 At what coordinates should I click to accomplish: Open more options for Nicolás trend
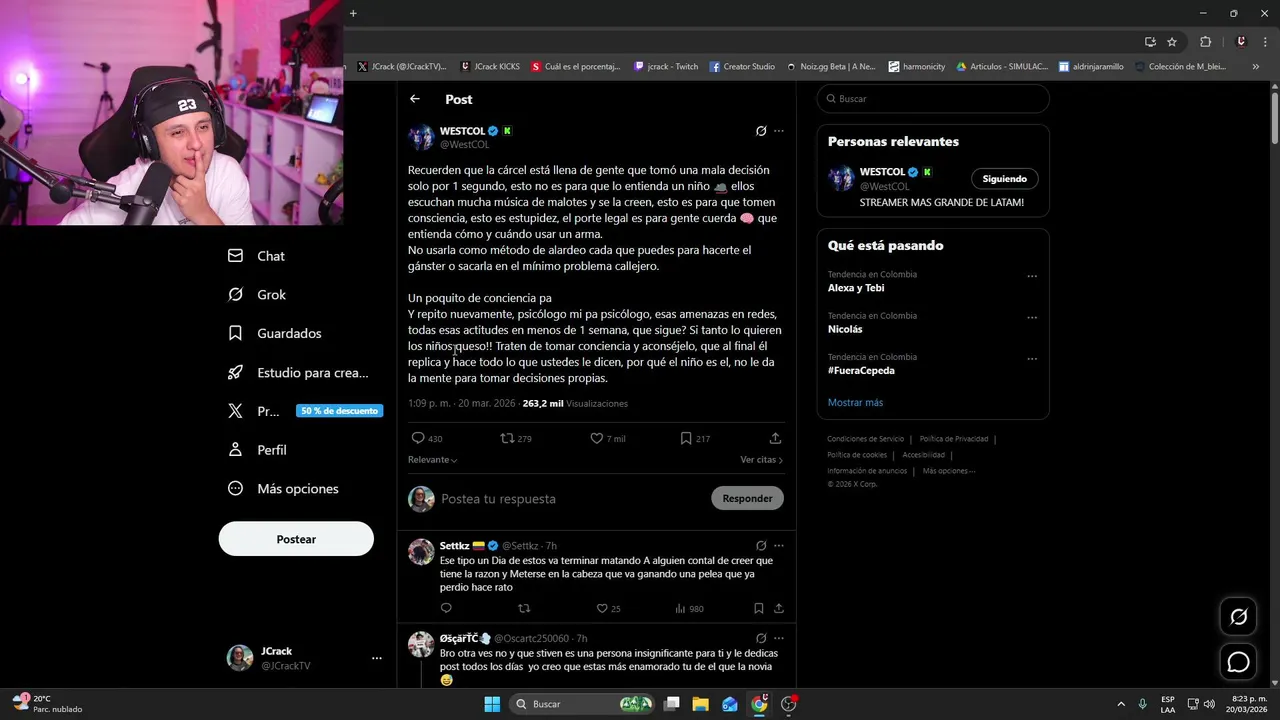(x=1032, y=317)
